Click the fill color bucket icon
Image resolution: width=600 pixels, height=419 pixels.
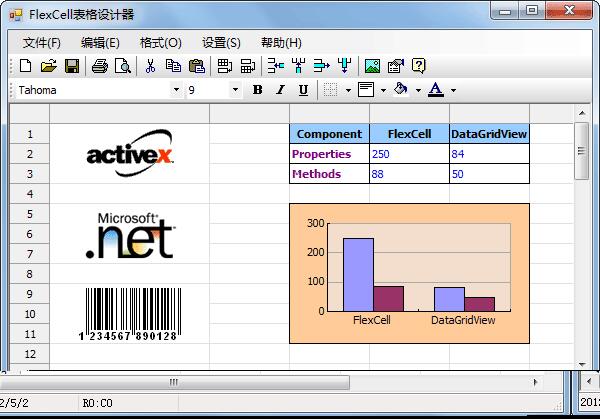click(401, 89)
